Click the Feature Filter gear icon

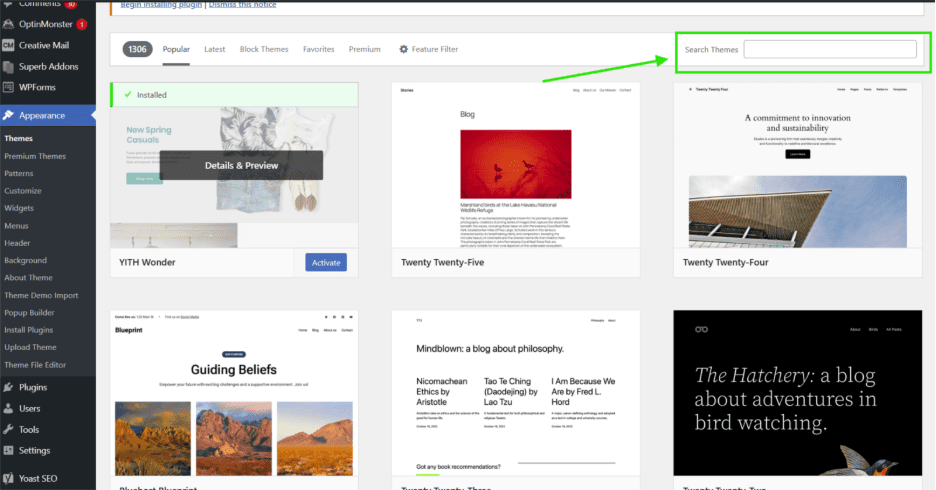[x=404, y=49]
